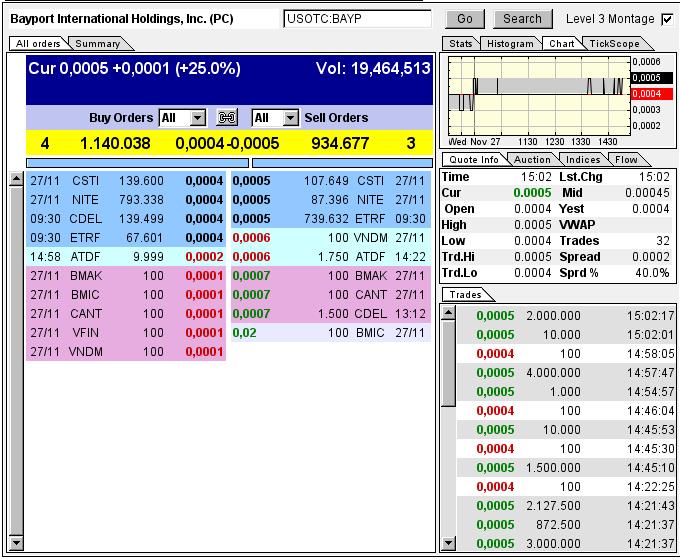680x560 pixels.
Task: Click the trade at 14:58:05
Action: pyautogui.click(x=566, y=354)
